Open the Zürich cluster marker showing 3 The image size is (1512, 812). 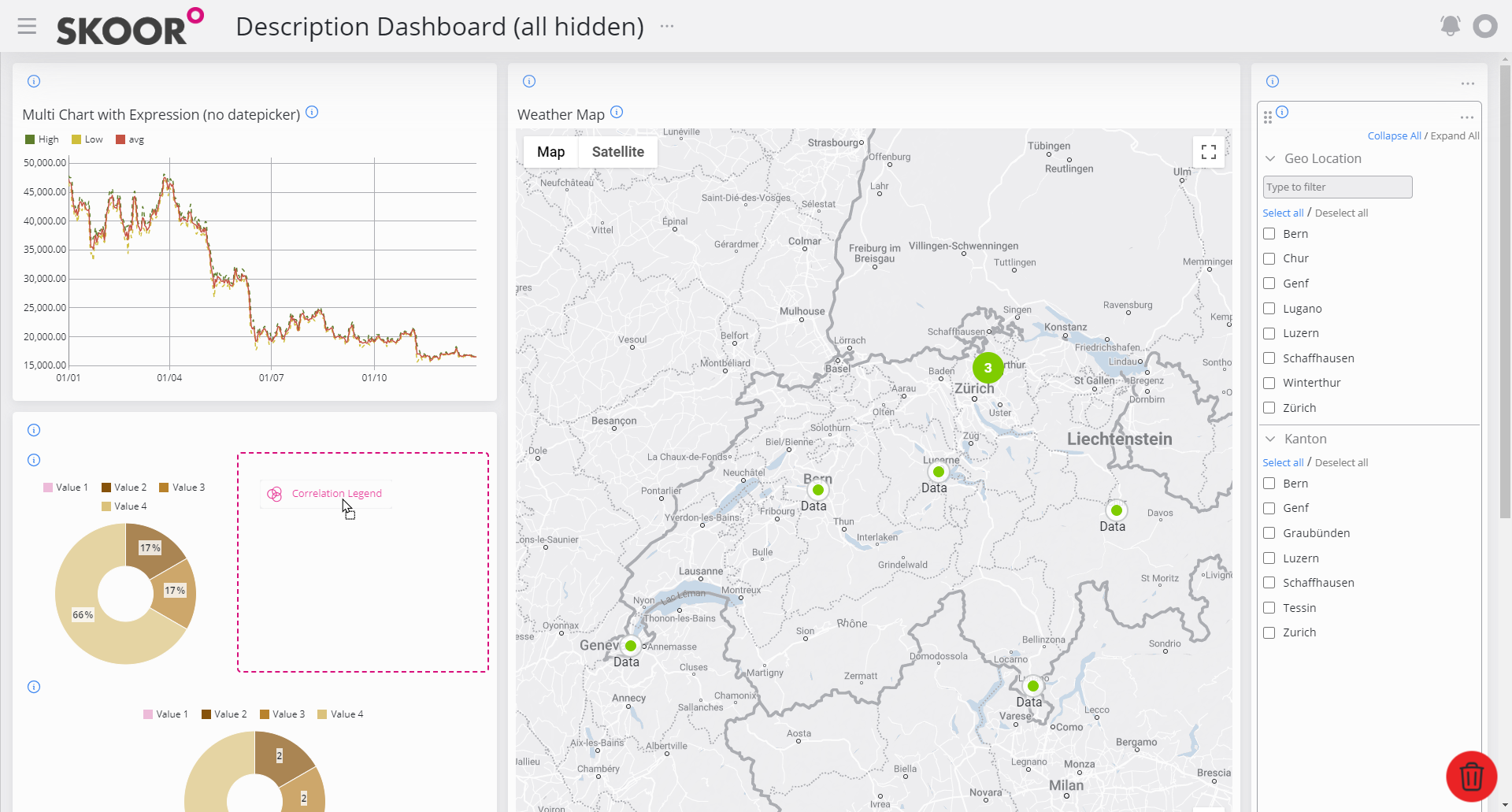988,368
